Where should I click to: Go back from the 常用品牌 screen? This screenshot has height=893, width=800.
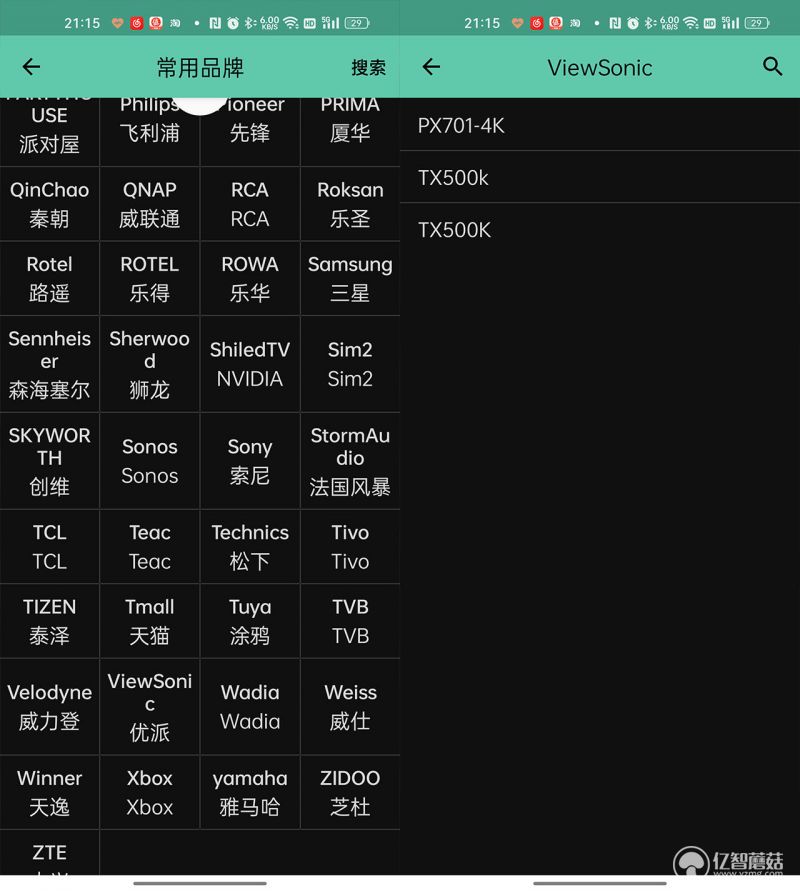coord(31,67)
